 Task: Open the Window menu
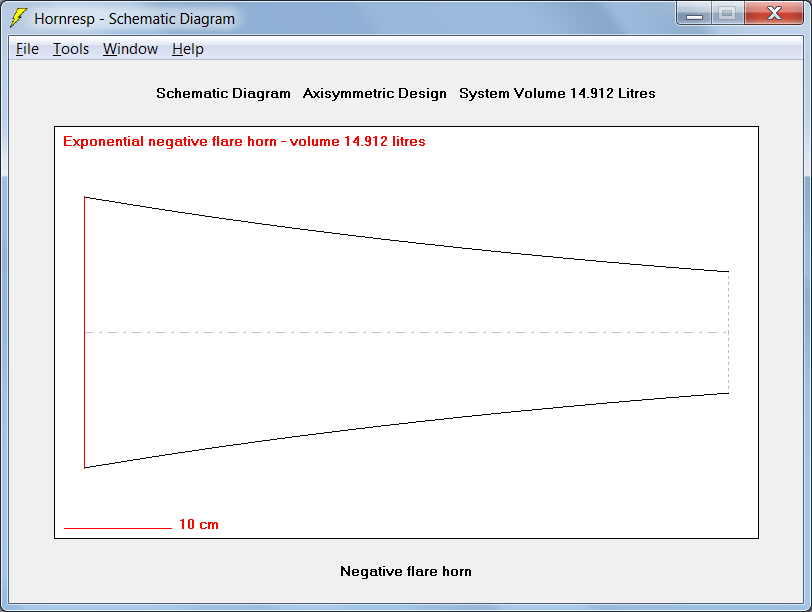[x=130, y=49]
